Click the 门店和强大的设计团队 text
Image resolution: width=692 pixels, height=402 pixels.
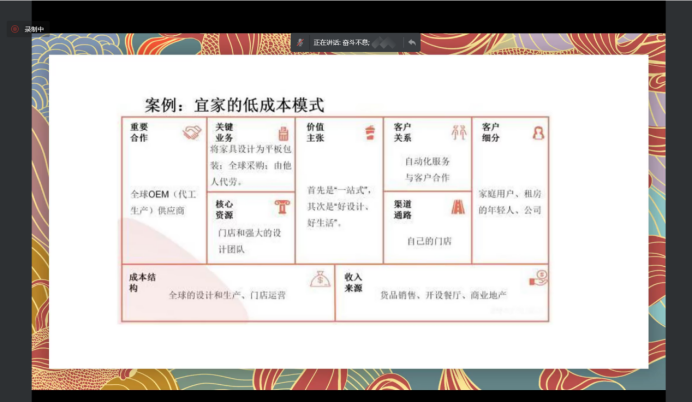250,241
